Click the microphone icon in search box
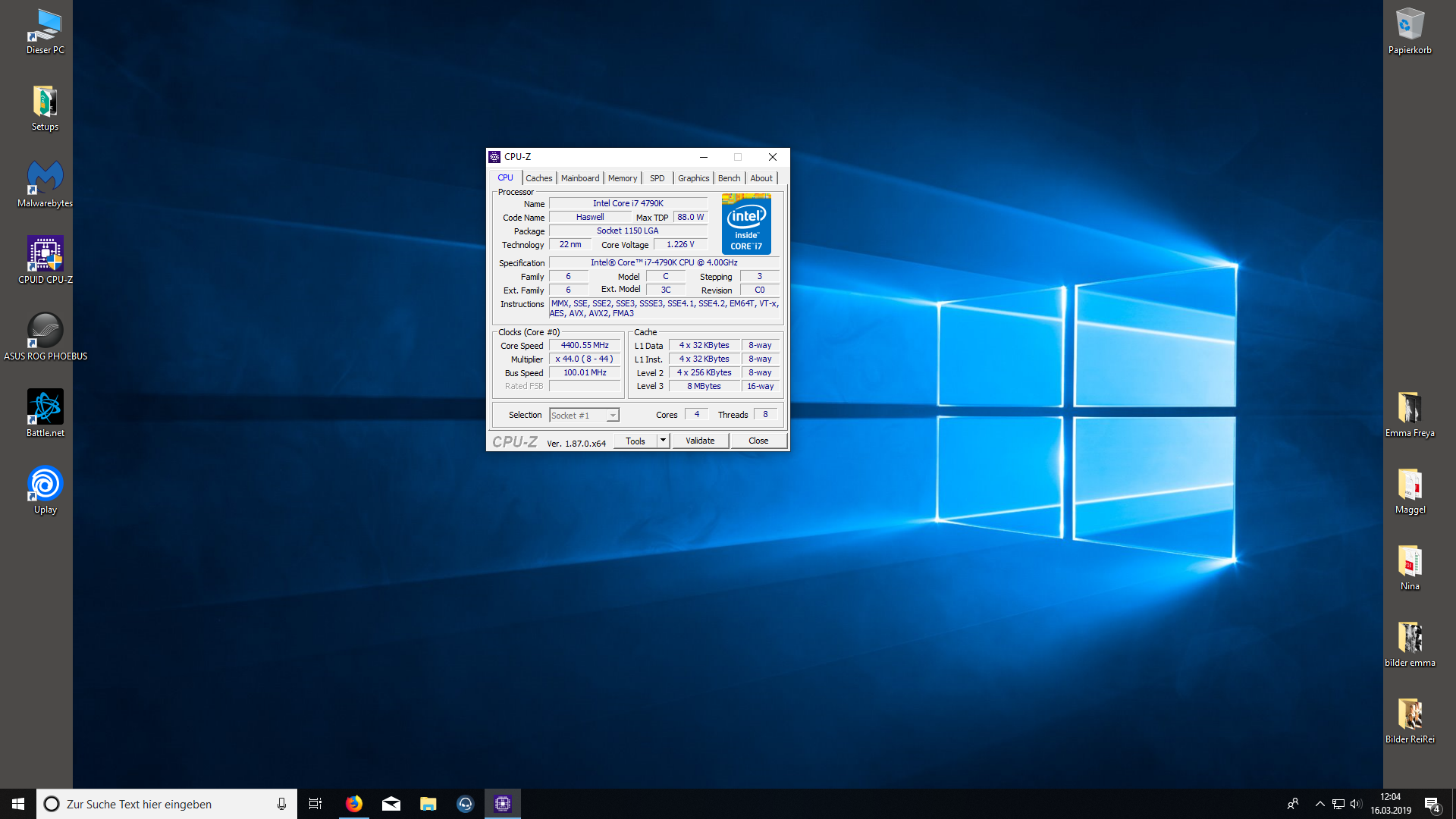This screenshot has height=819, width=1456. 281,804
